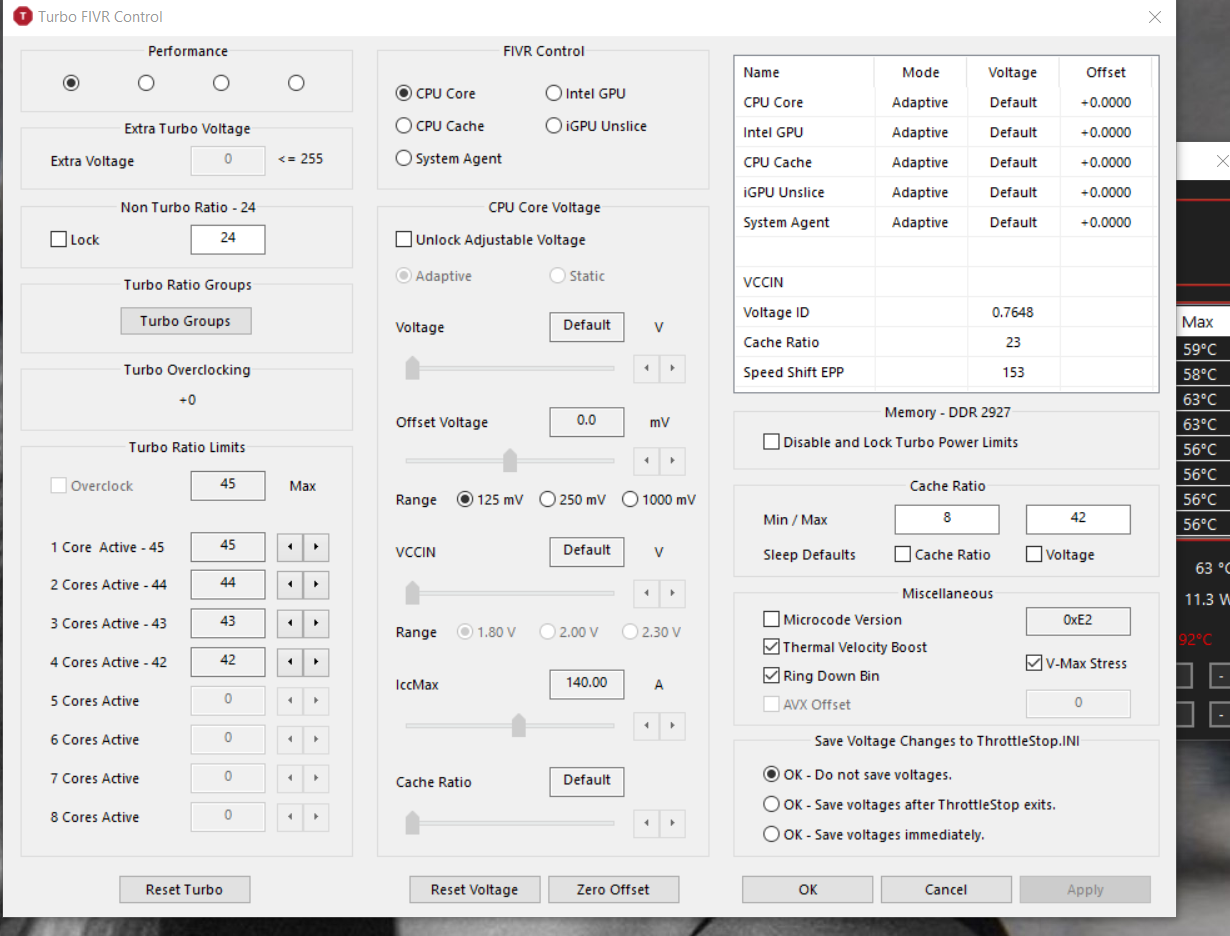Decrease the 2 Cores Active ratio arrow
Viewport: 1230px width, 936px height.
coord(290,585)
